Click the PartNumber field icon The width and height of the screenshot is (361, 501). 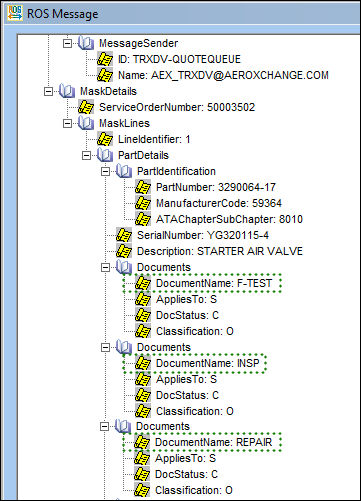[143, 187]
